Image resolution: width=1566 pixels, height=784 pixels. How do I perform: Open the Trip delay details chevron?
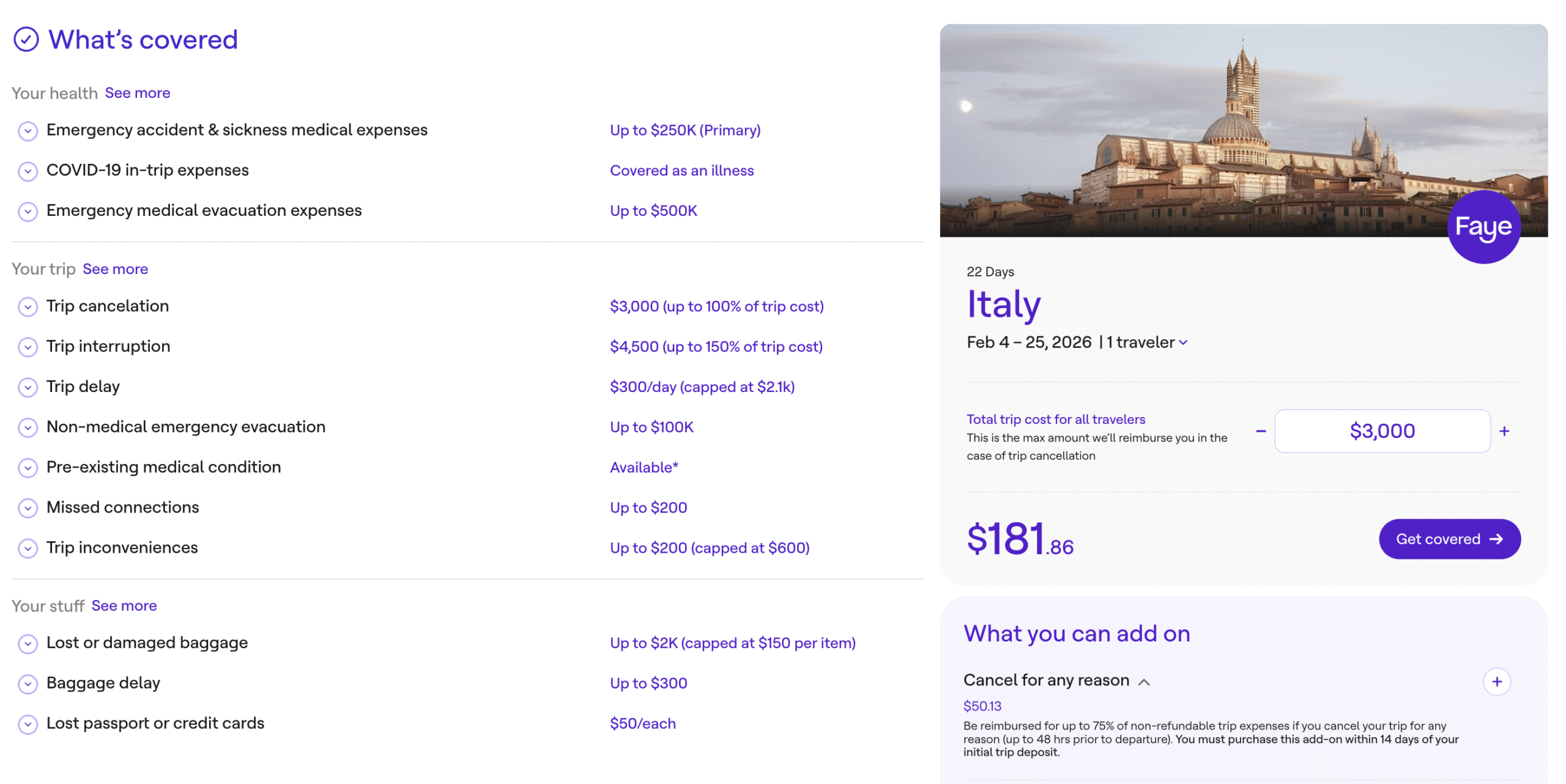point(28,387)
